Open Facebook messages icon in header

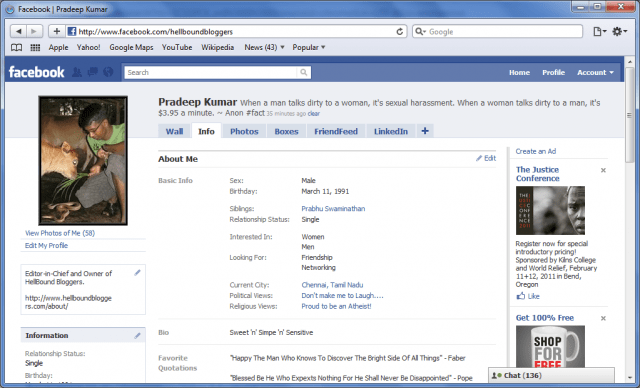click(x=93, y=72)
